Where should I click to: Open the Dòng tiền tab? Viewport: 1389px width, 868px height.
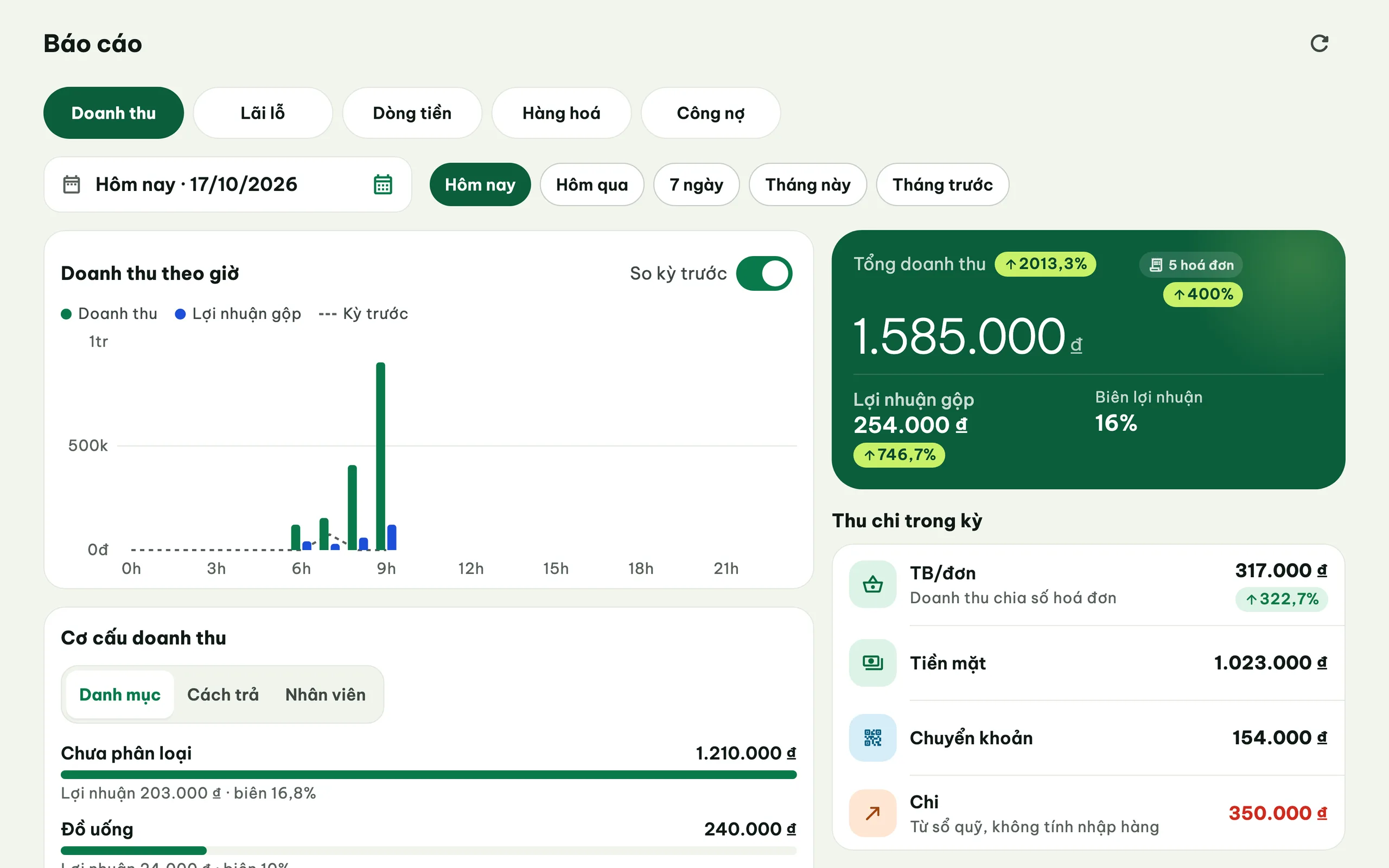[x=412, y=113]
